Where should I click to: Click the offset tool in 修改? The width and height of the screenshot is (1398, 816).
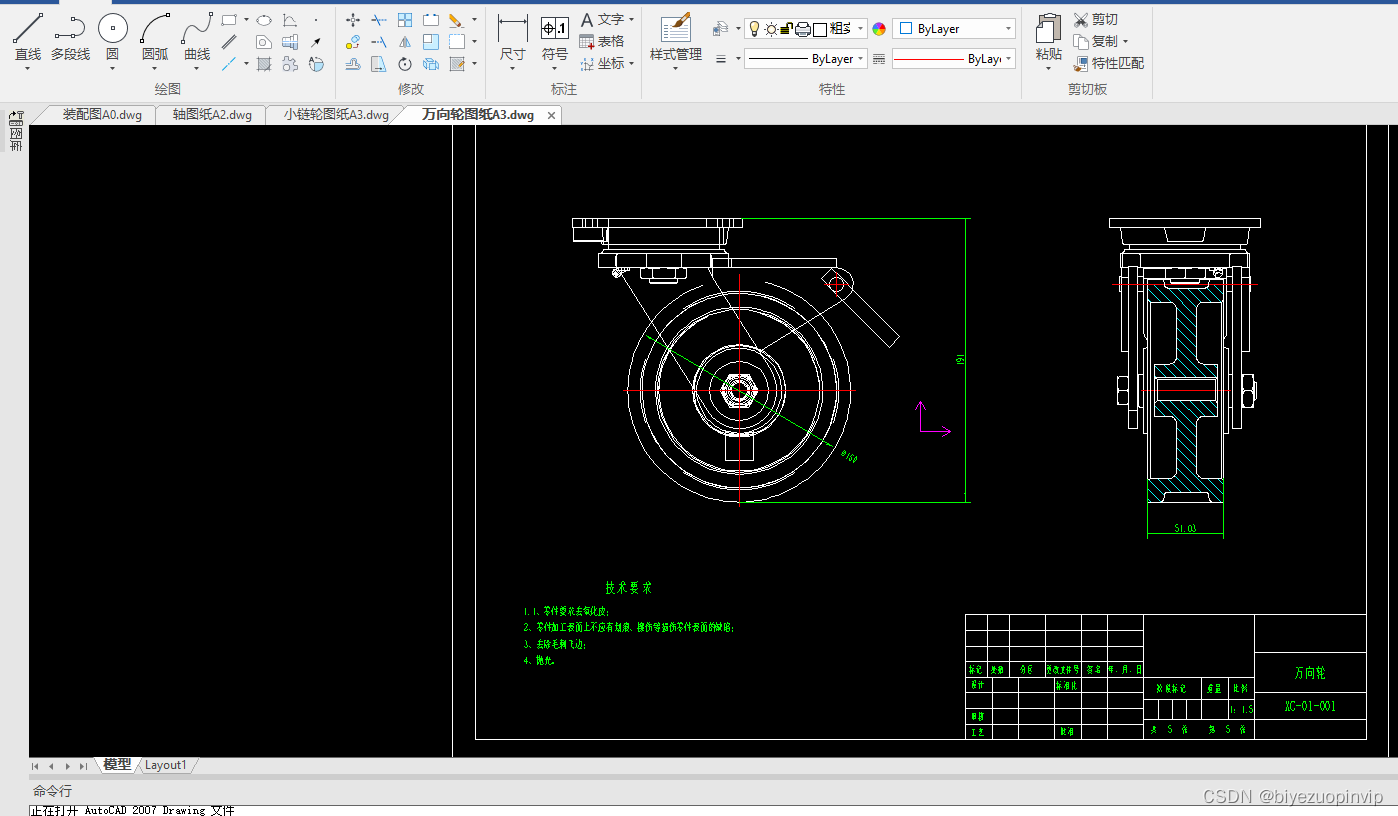pos(353,64)
